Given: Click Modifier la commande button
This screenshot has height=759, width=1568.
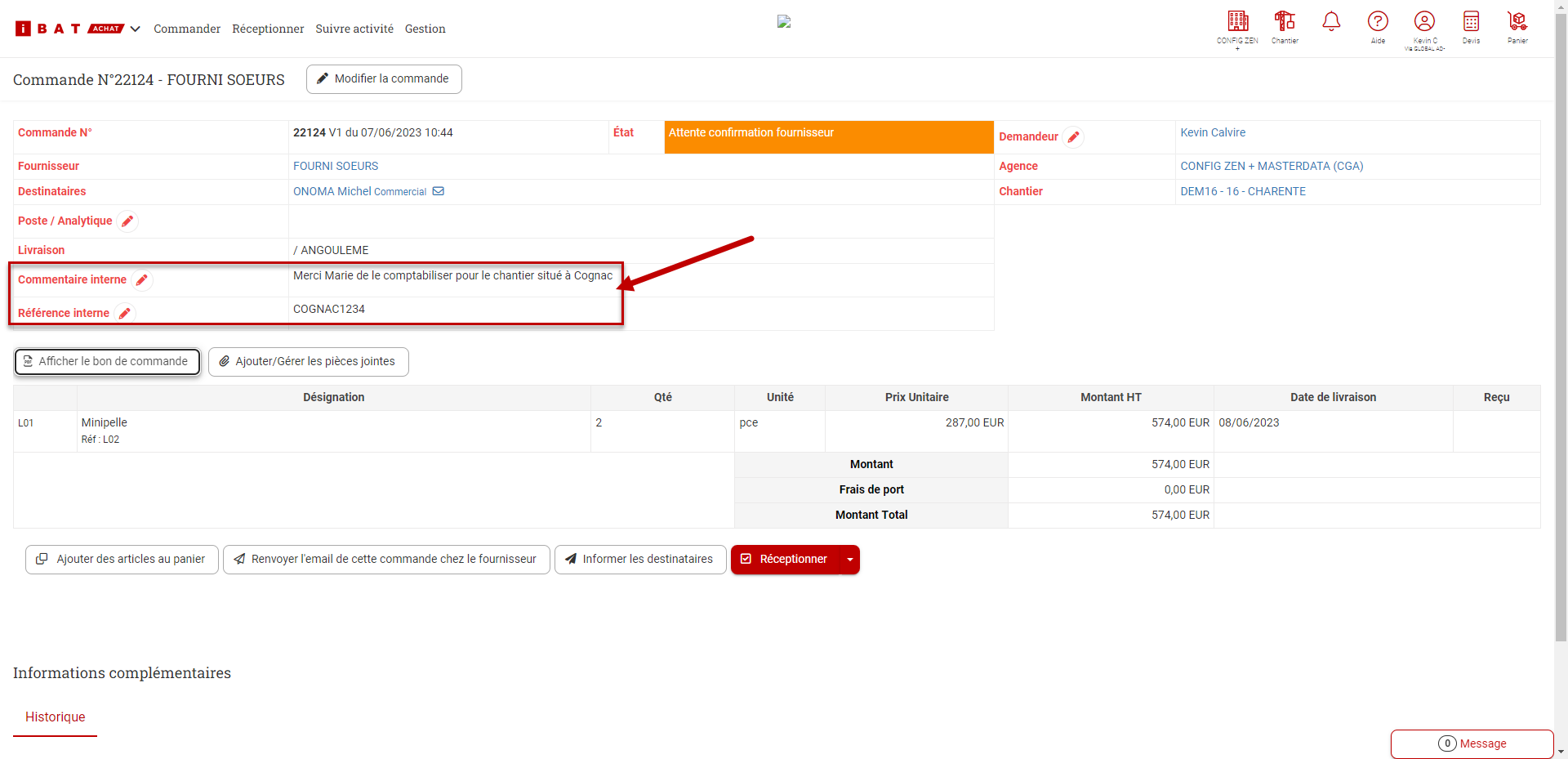Looking at the screenshot, I should tap(384, 79).
